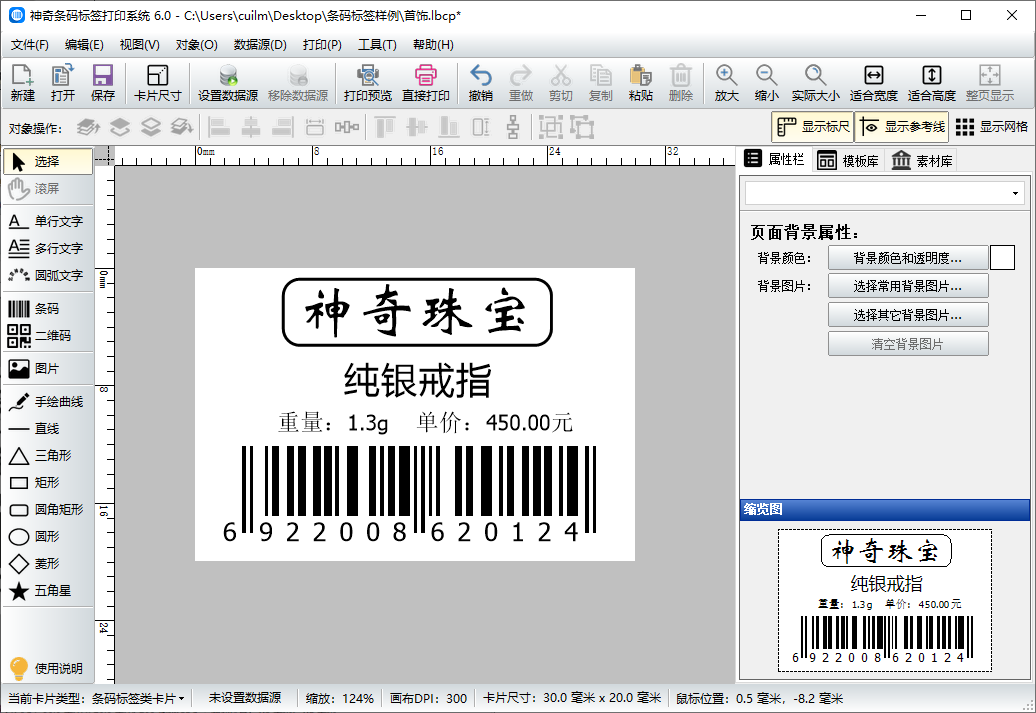Choose the 图片 image tool
The height and width of the screenshot is (713, 1036).
(x=47, y=369)
